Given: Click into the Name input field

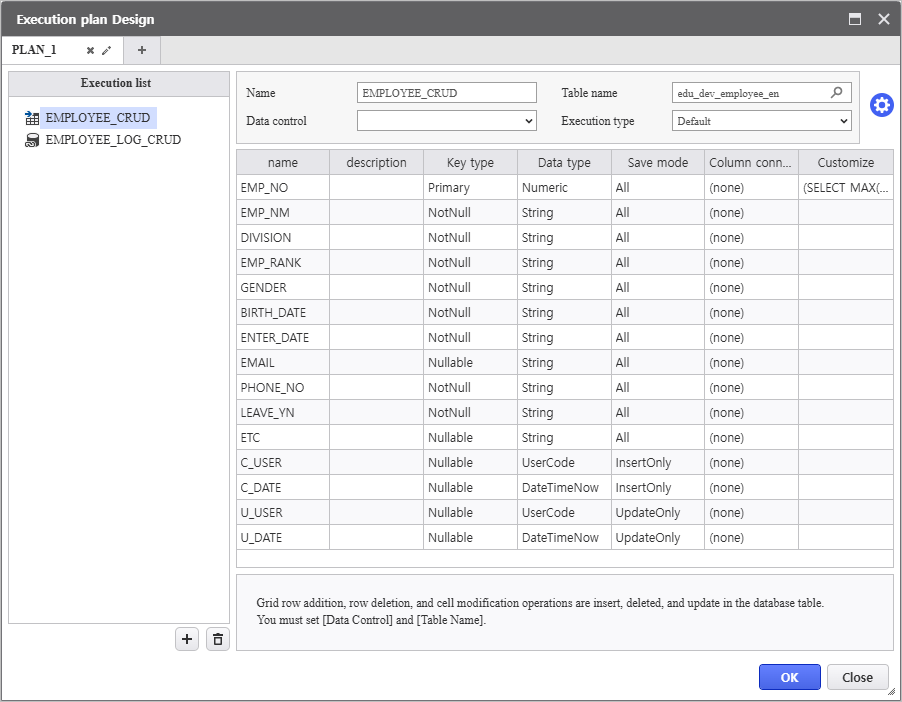Looking at the screenshot, I should (x=446, y=93).
